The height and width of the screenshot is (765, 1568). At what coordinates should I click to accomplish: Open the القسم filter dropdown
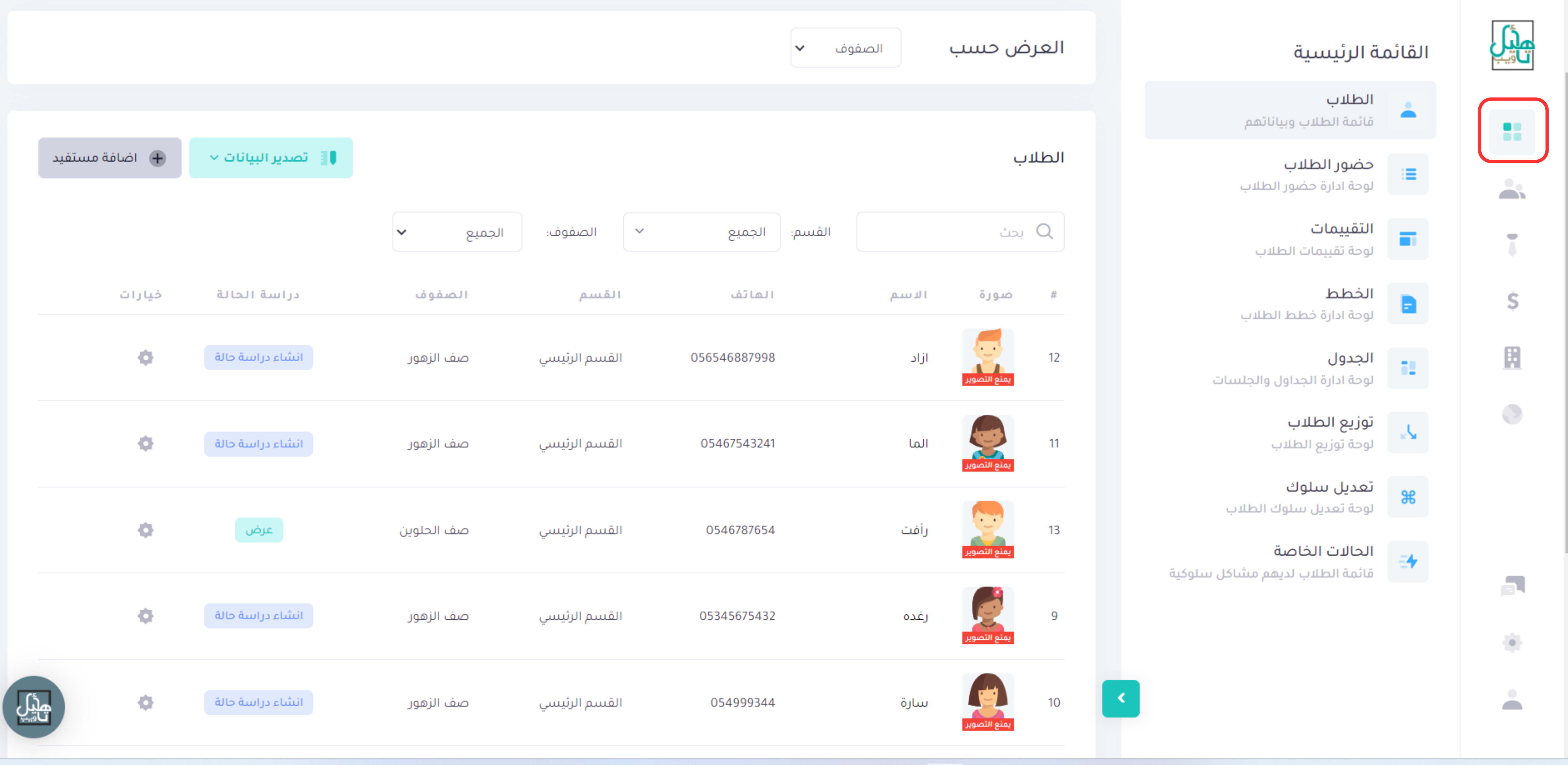pos(701,232)
